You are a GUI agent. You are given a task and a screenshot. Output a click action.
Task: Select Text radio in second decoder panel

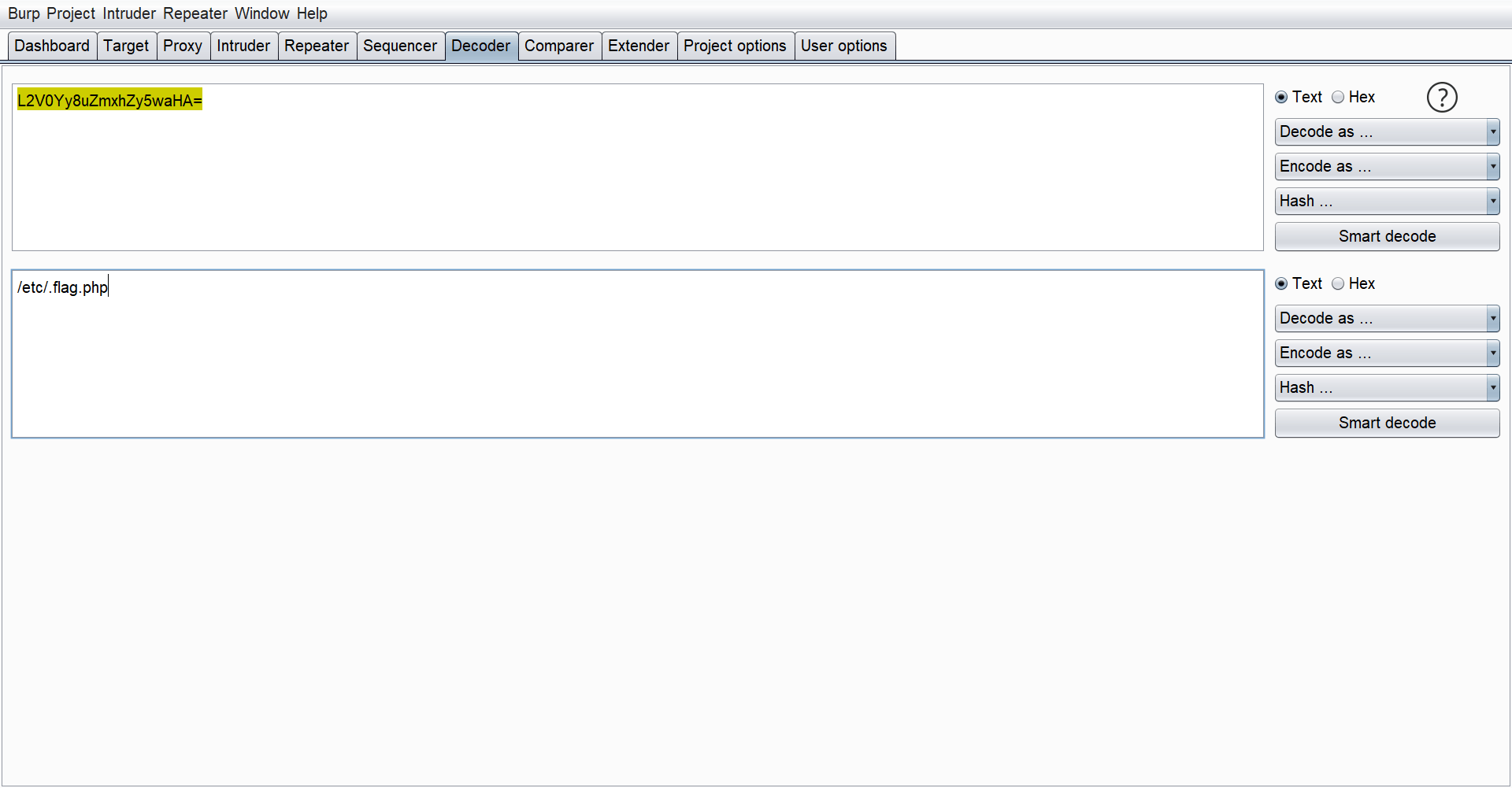[x=1281, y=284]
